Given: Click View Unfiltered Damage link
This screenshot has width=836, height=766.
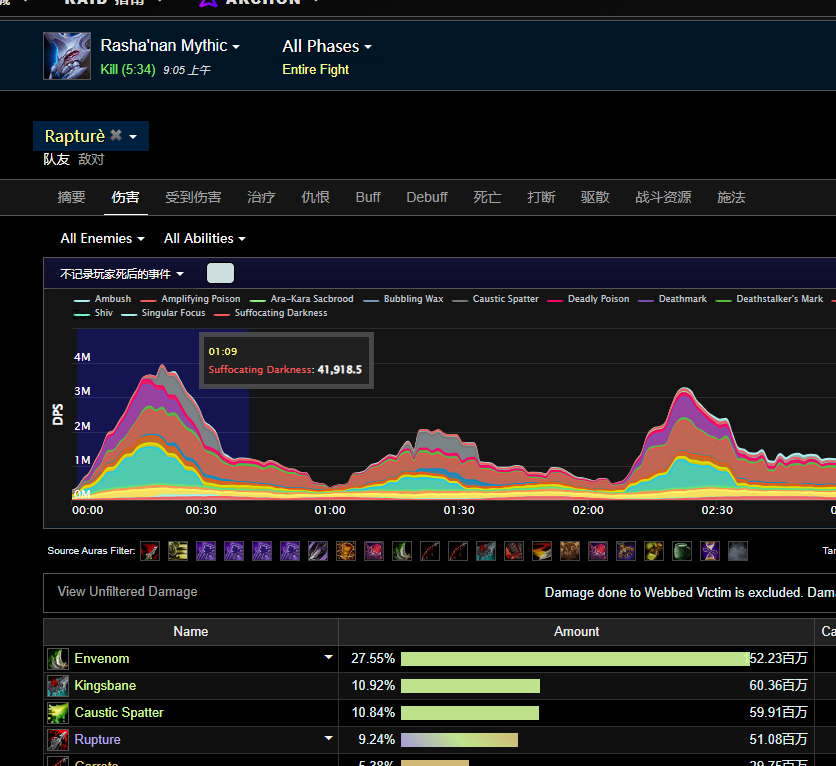Looking at the screenshot, I should point(127,592).
